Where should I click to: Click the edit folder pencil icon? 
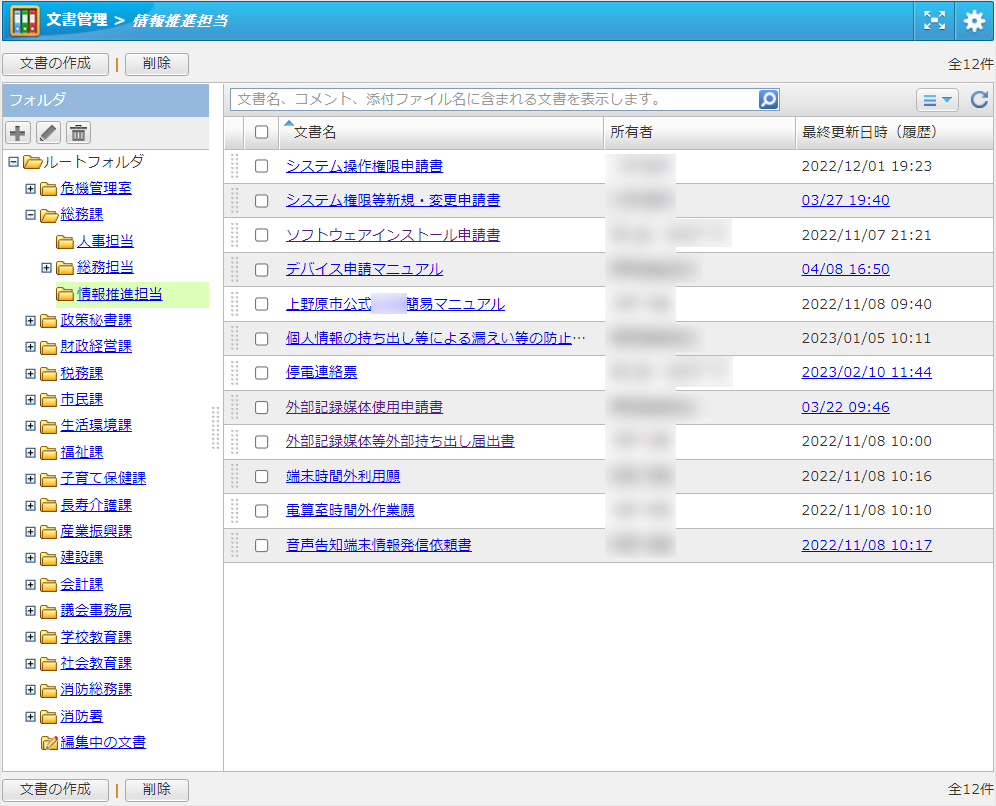click(48, 133)
